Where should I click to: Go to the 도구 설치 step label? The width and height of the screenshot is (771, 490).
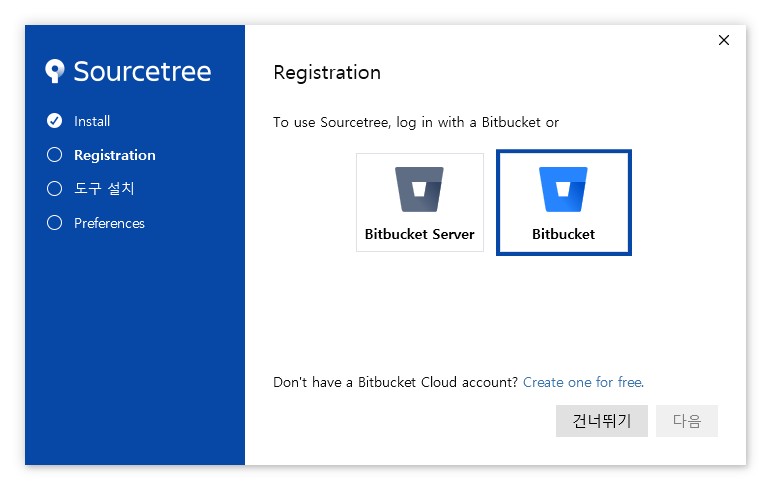point(104,189)
